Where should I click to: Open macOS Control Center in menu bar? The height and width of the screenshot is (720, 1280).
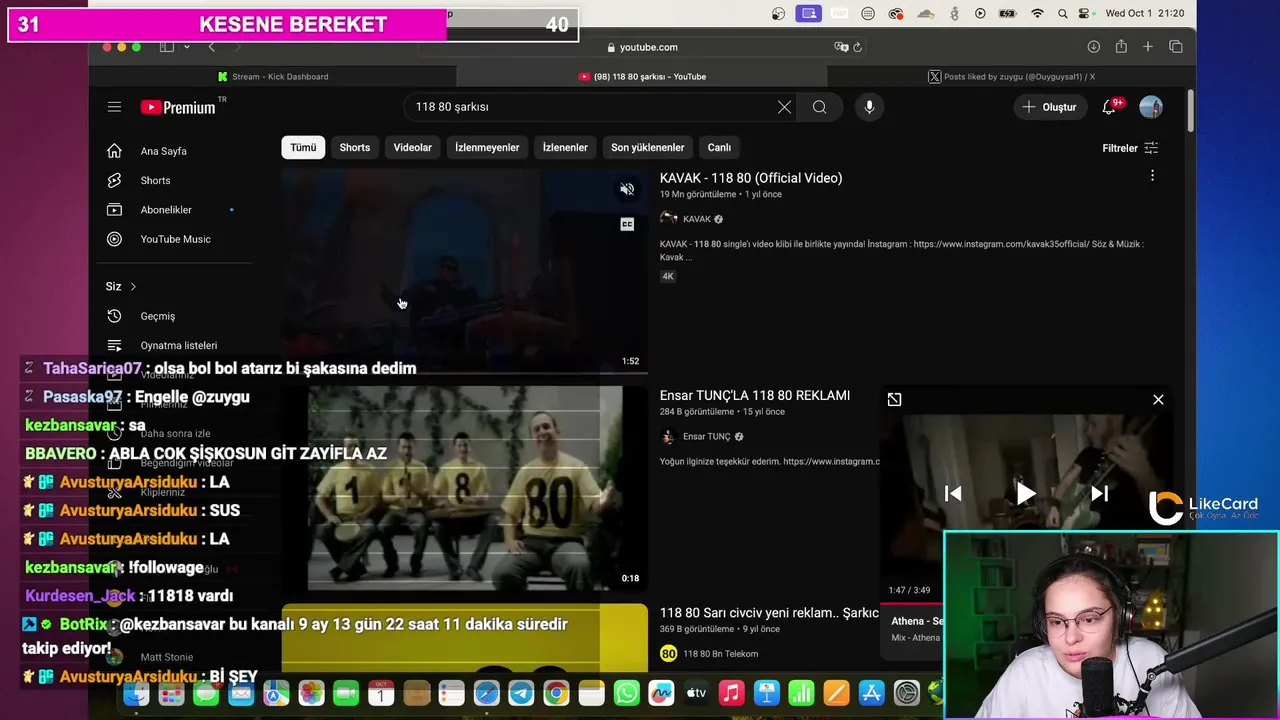pyautogui.click(x=1086, y=13)
